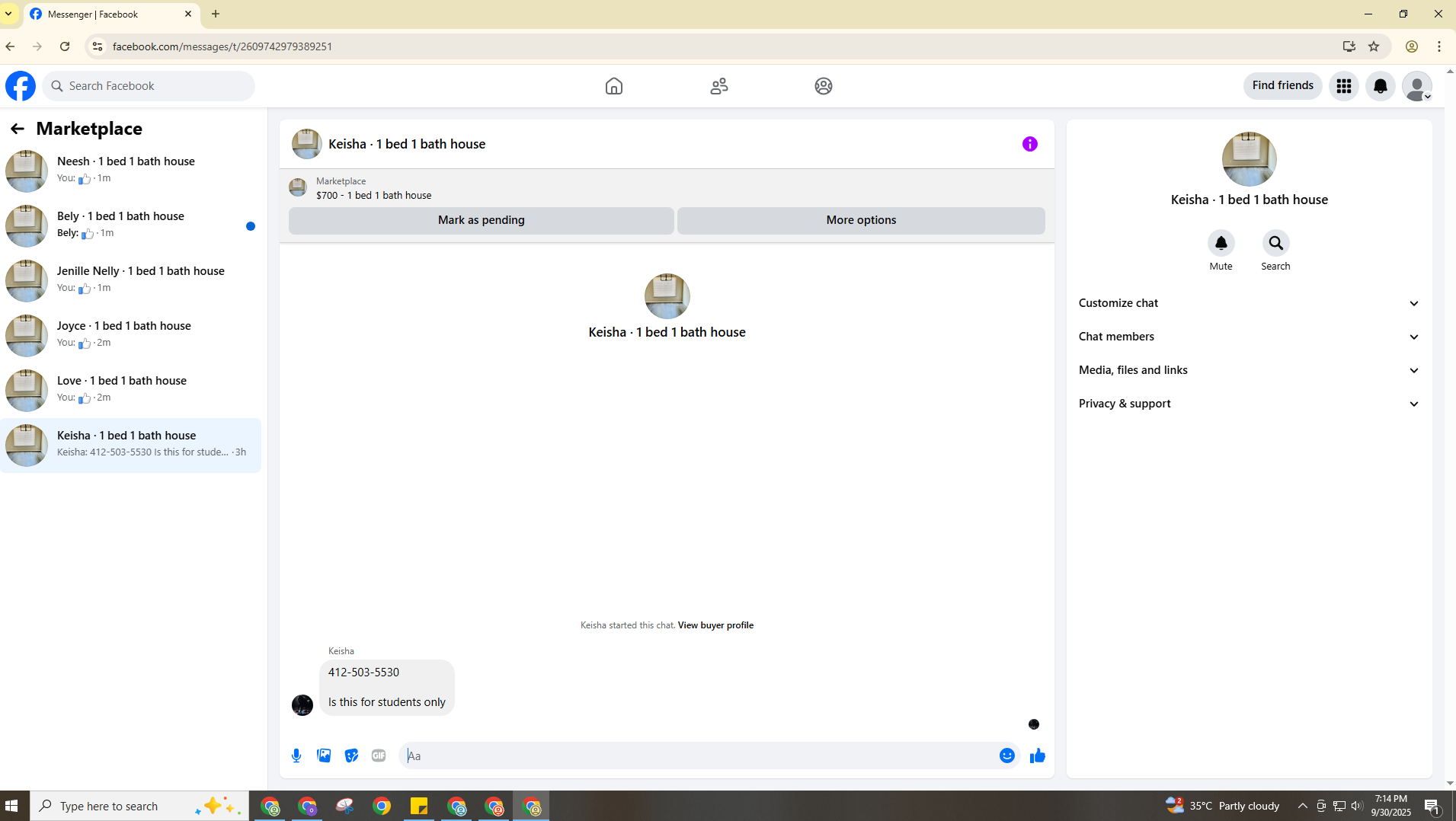The height and width of the screenshot is (821, 1456).
Task: Click the voice clip microphone icon
Action: point(296,756)
